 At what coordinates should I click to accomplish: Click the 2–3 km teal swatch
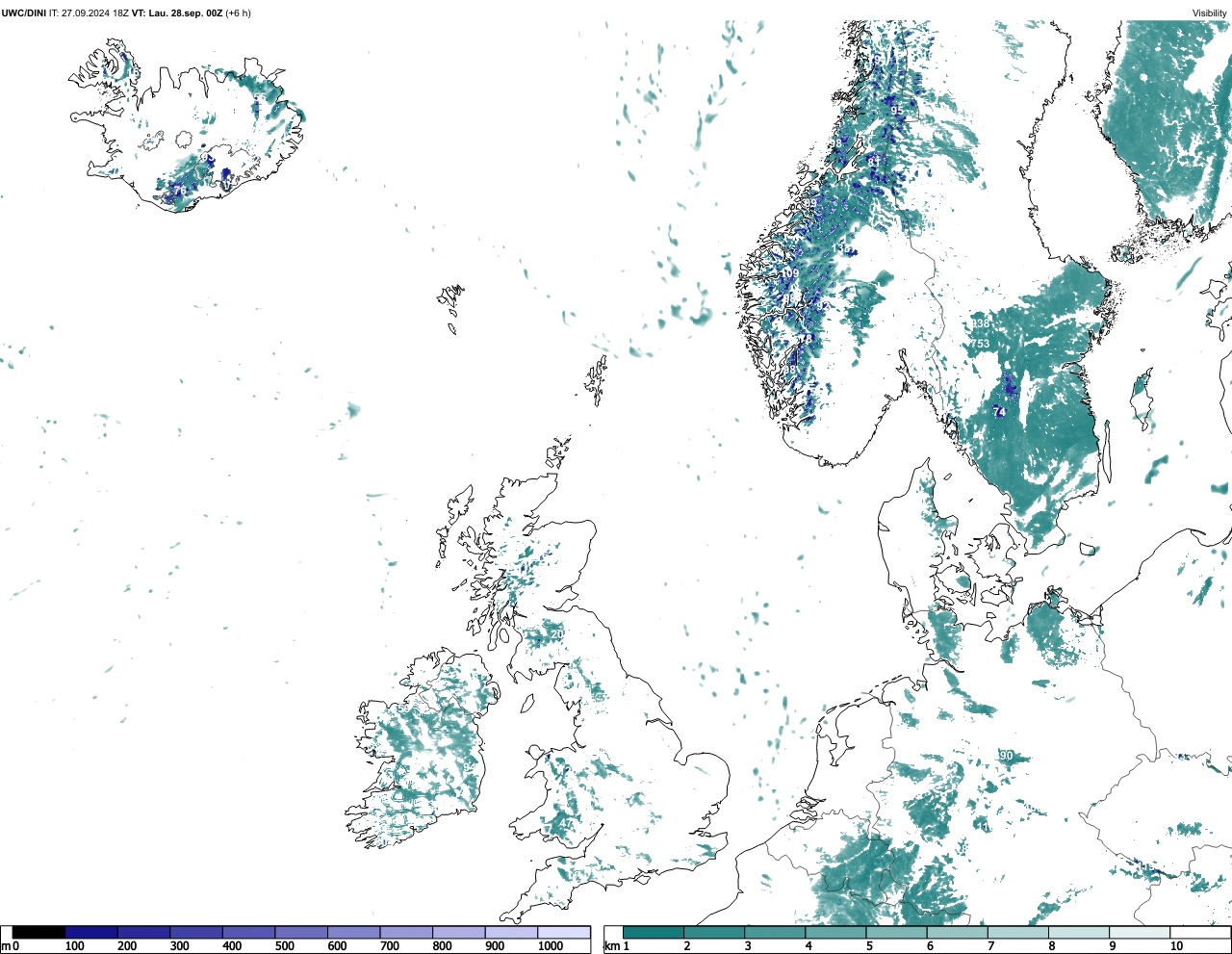coord(714,932)
